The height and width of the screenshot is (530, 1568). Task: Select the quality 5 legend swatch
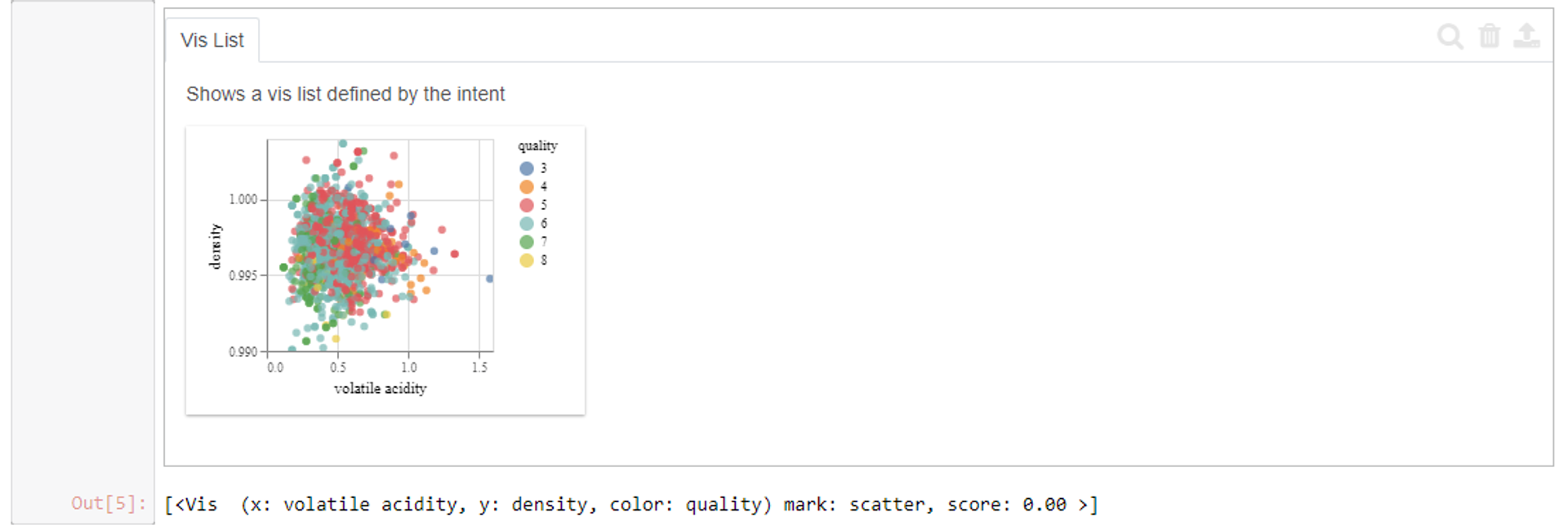[527, 205]
